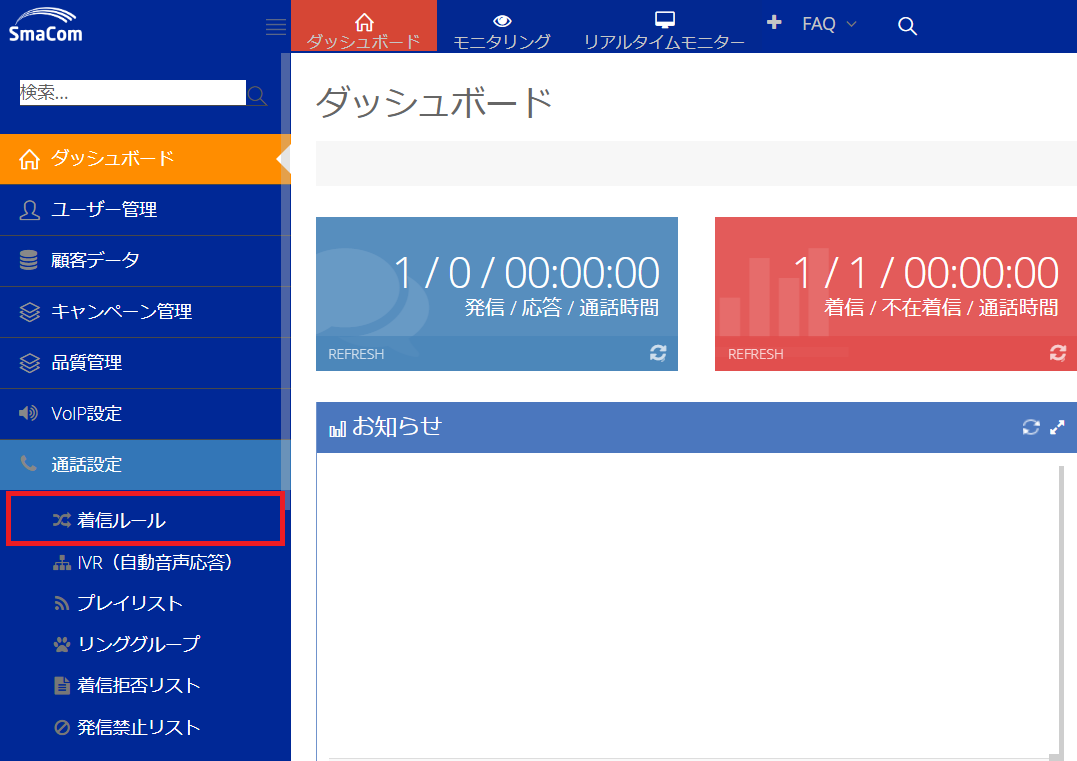Click the お知らせ panel title

[x=396, y=427]
